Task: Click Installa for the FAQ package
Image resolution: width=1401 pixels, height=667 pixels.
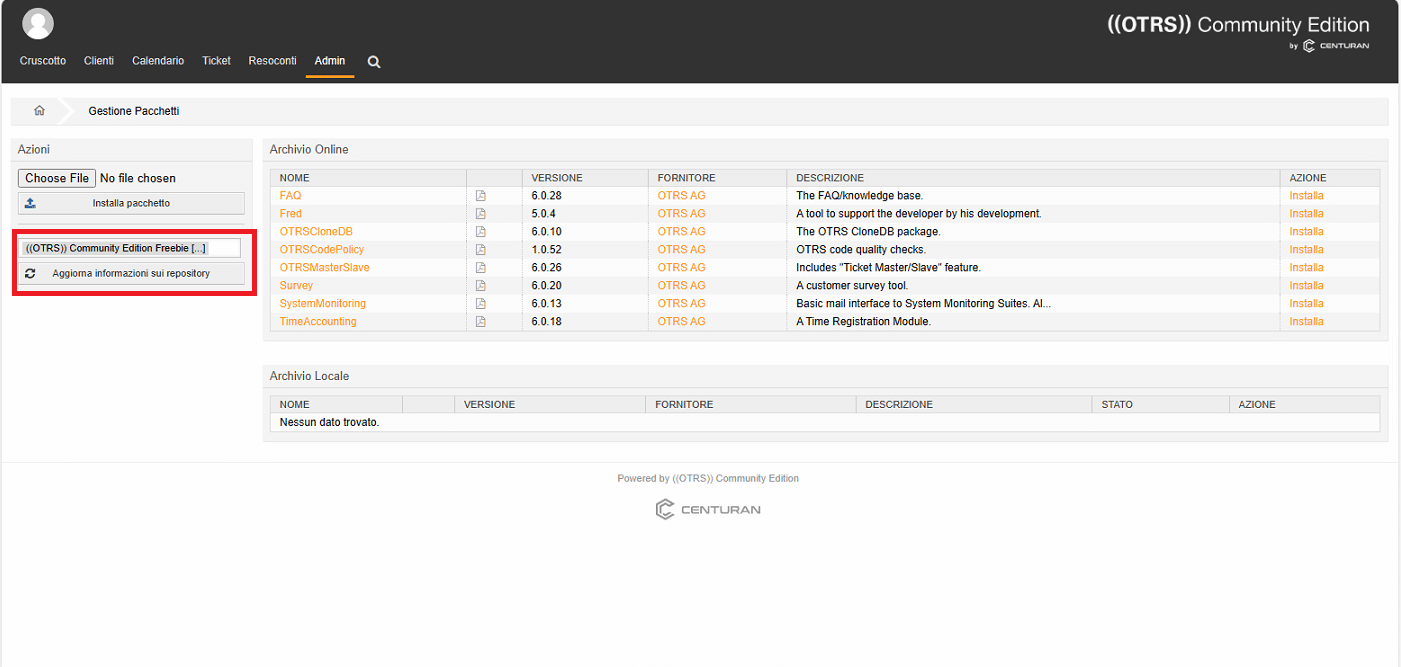Action: [x=1306, y=196]
